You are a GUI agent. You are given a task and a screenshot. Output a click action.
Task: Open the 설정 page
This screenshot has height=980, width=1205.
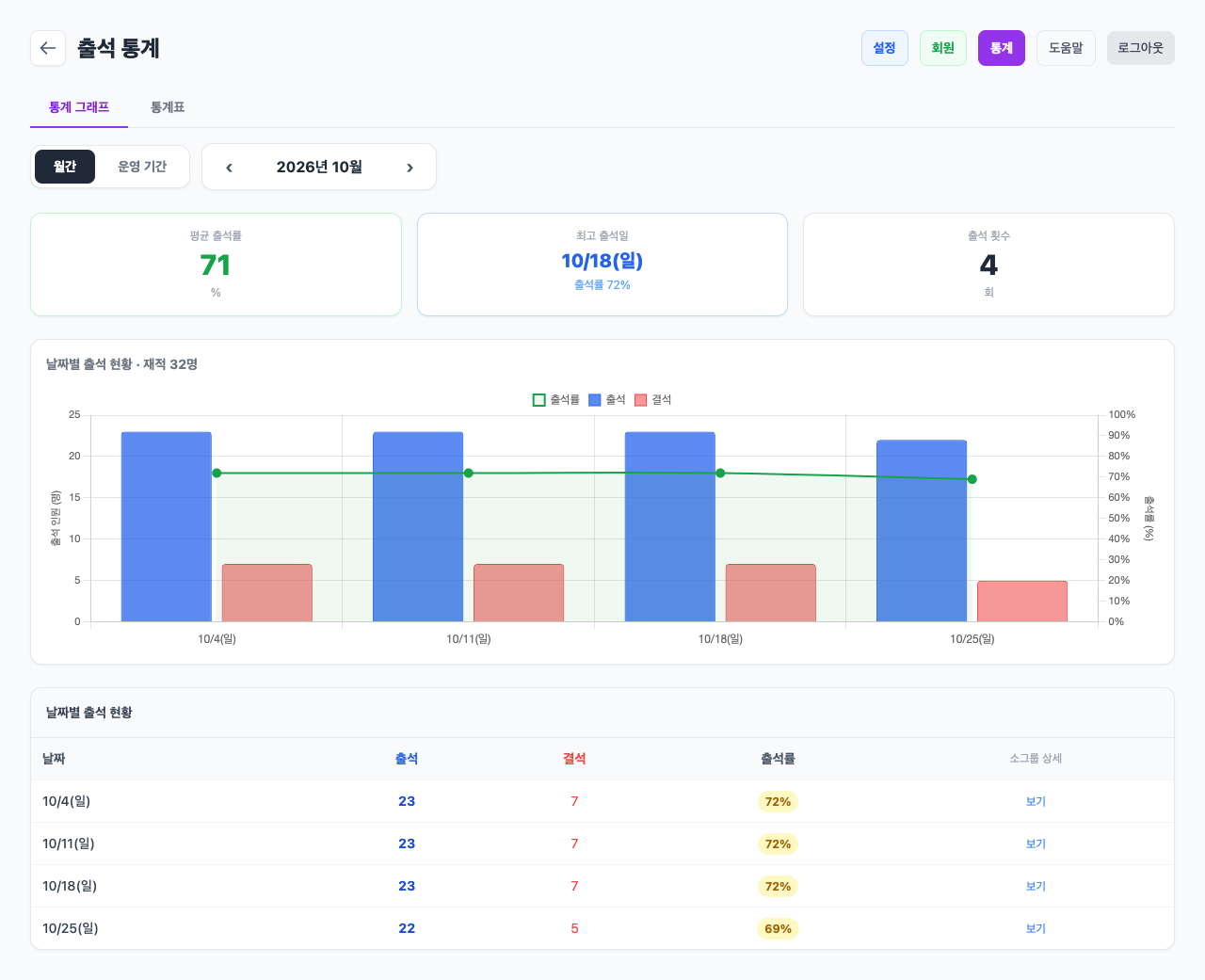(x=885, y=48)
